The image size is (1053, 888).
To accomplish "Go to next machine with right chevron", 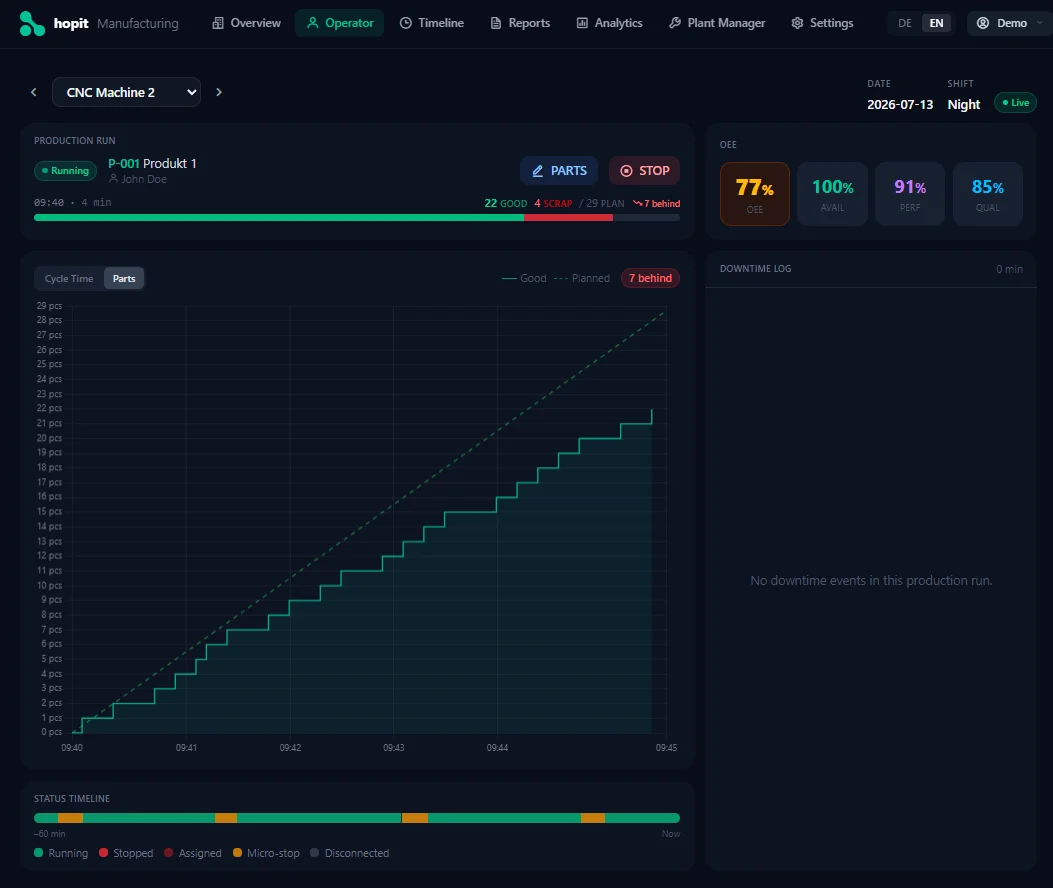I will click(219, 92).
